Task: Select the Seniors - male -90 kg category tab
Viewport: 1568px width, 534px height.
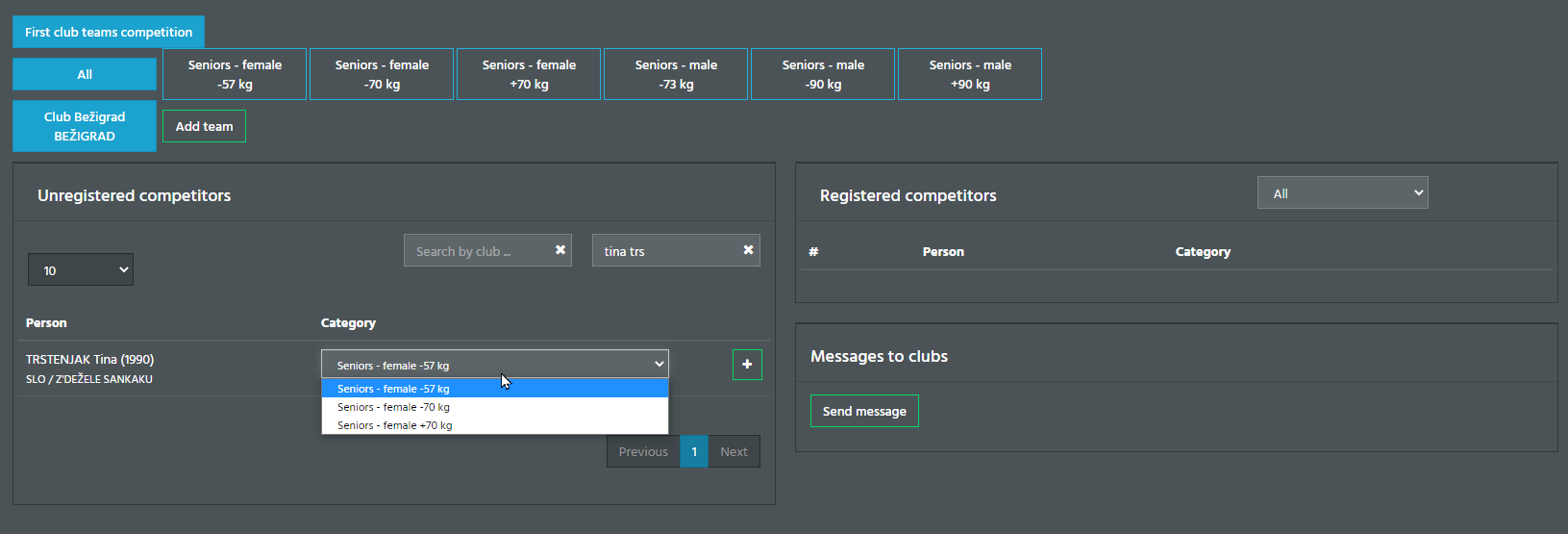Action: [x=823, y=74]
